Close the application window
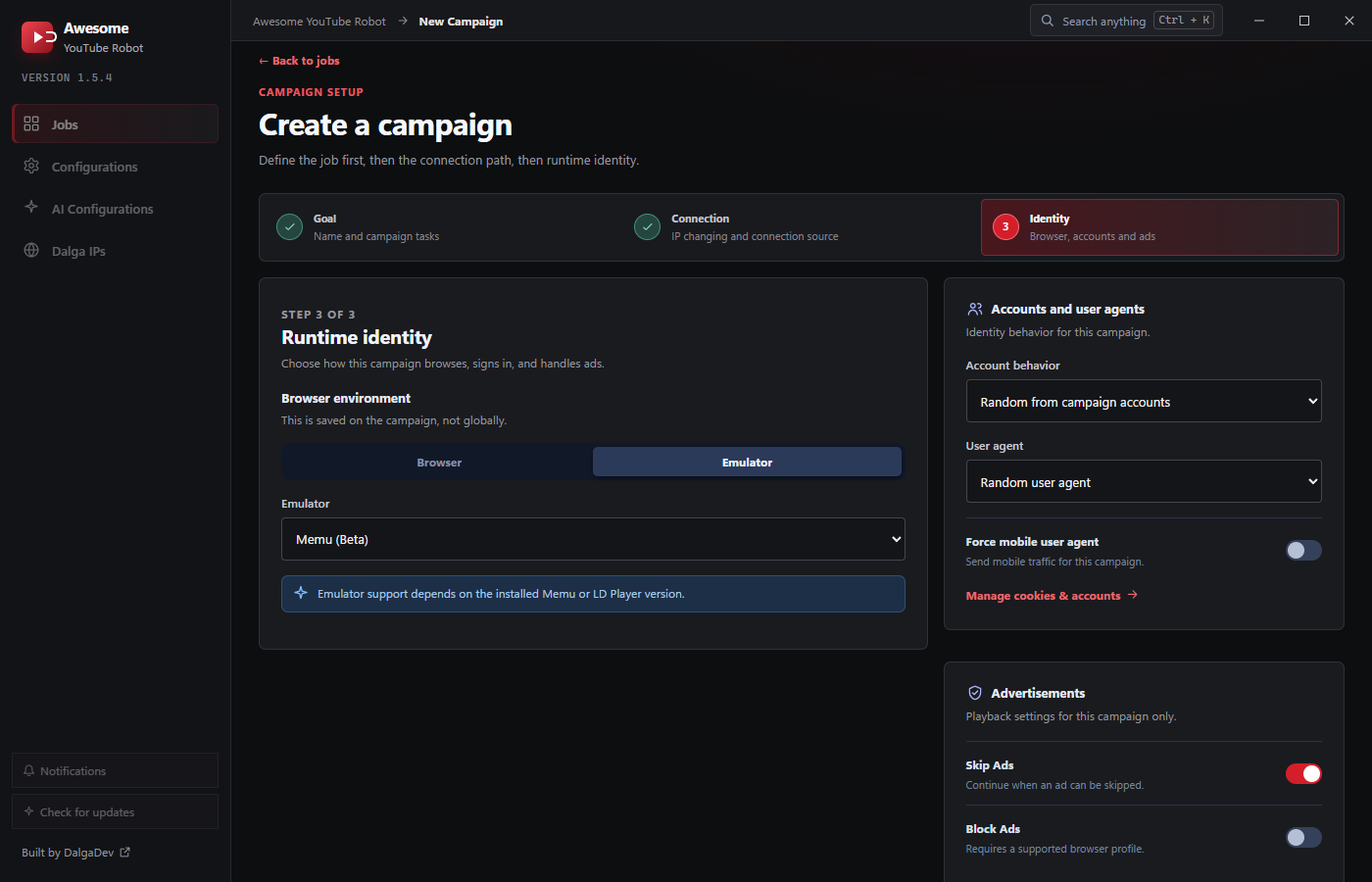 (1349, 21)
